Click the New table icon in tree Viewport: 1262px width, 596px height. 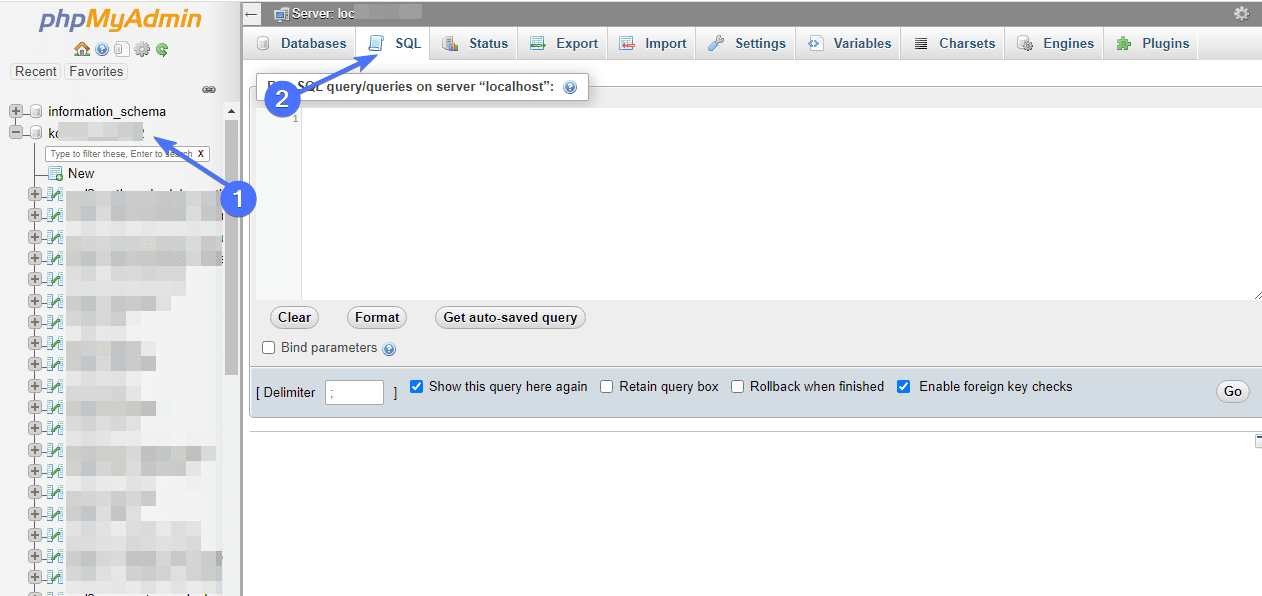(56, 174)
